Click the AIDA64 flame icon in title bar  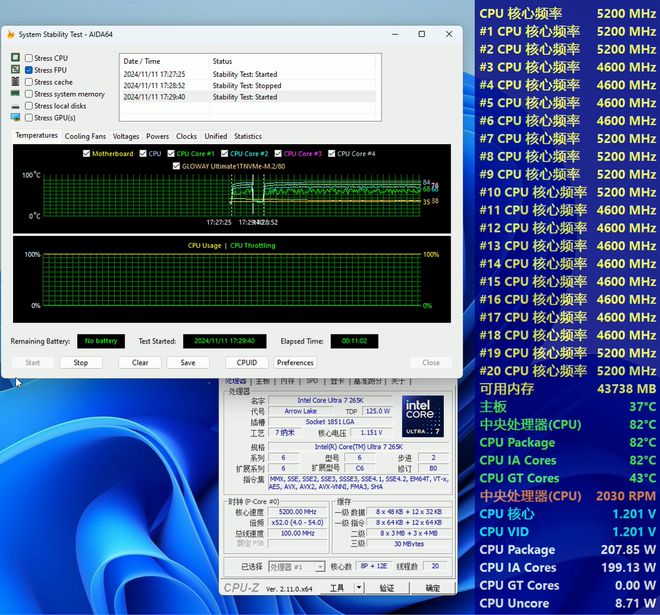point(10,34)
